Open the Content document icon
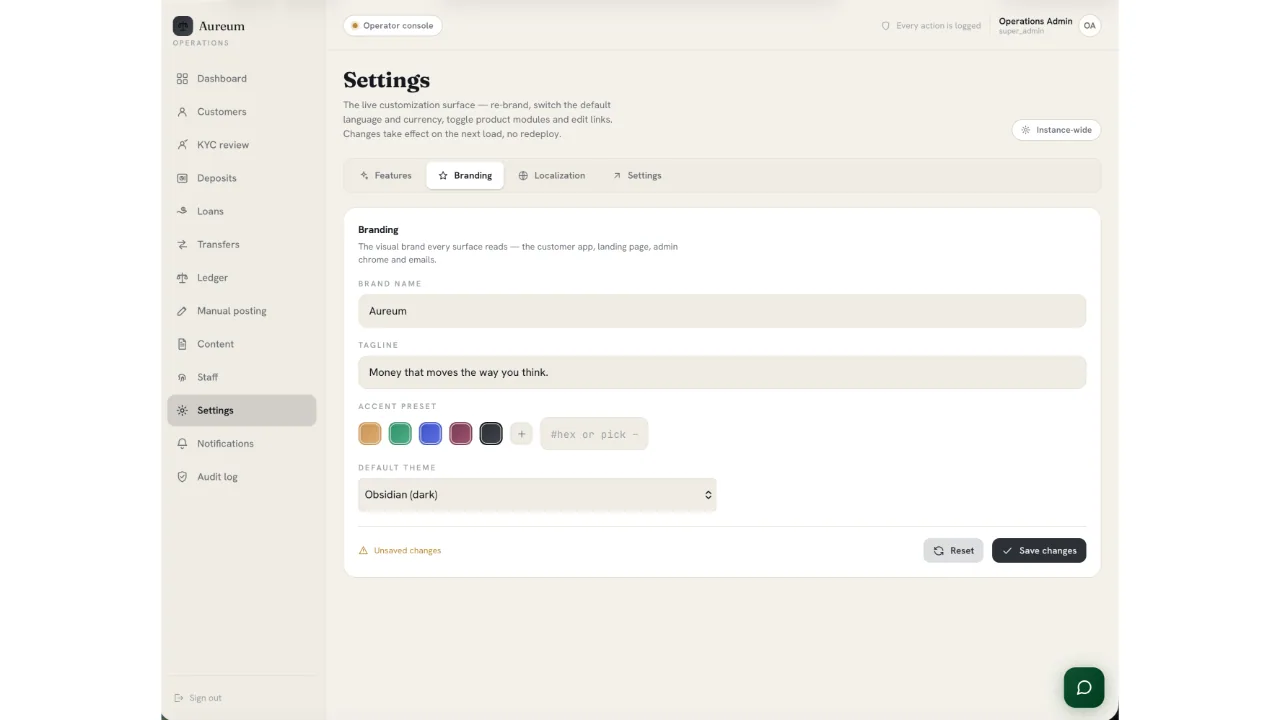The image size is (1280, 720). click(x=182, y=344)
